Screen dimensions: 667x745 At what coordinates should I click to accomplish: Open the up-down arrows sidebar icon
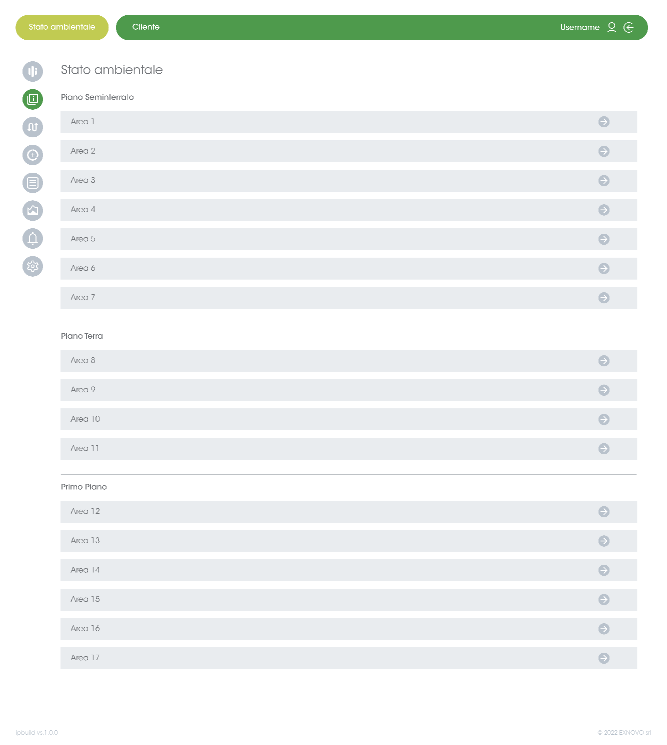pyautogui.click(x=33, y=127)
